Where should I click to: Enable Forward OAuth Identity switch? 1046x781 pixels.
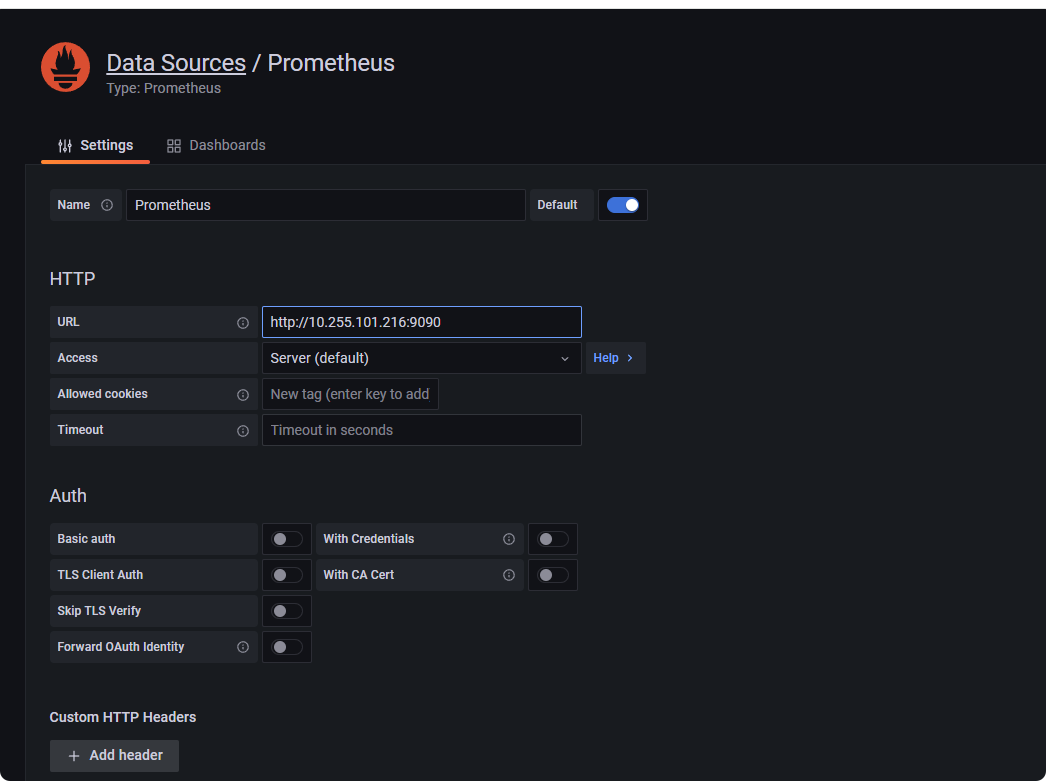coord(287,647)
